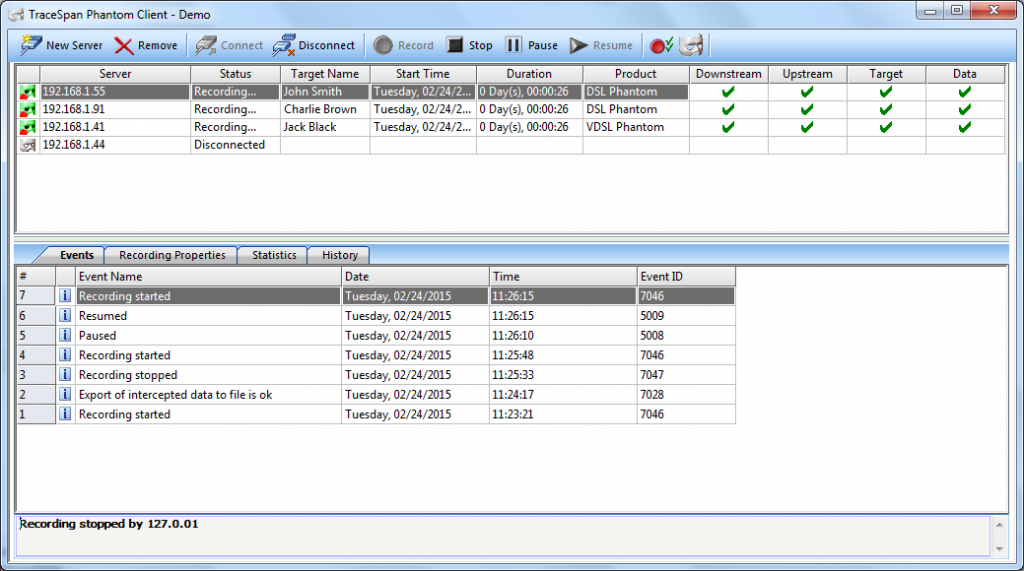Click the New Server toolbar button
The width and height of the screenshot is (1024, 571).
point(61,45)
